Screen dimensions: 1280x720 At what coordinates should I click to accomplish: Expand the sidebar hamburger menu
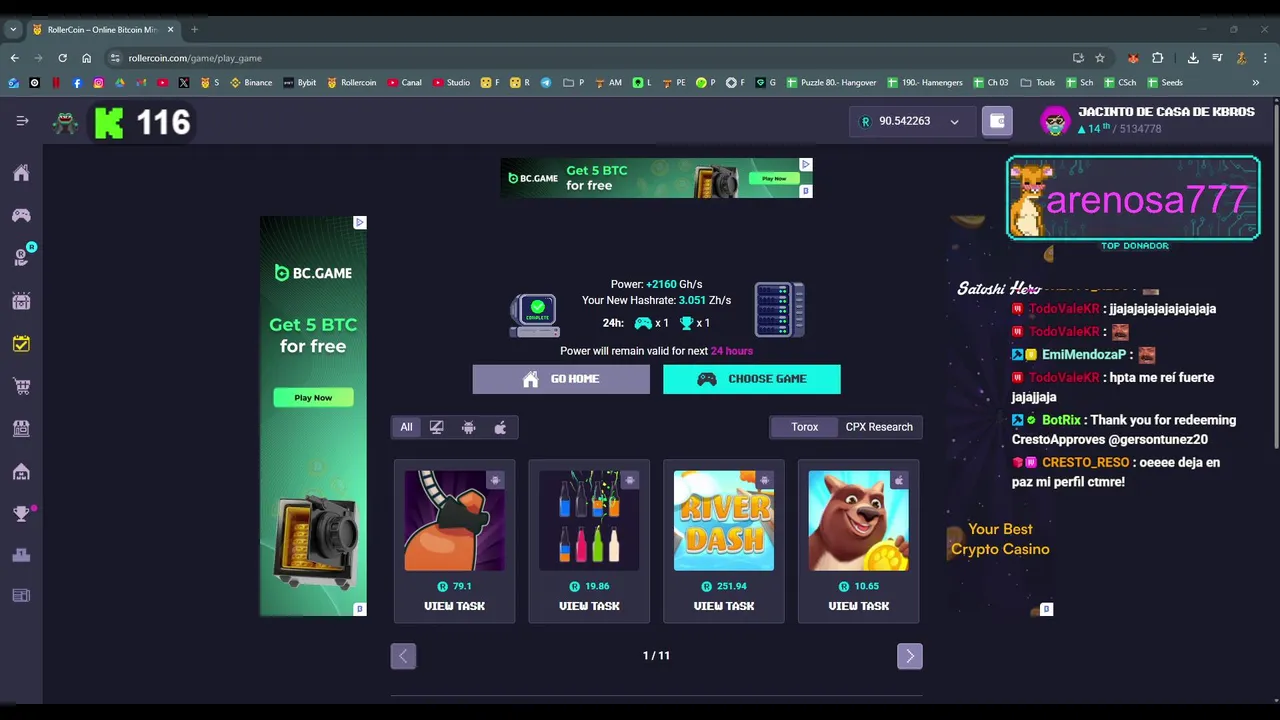coord(22,121)
